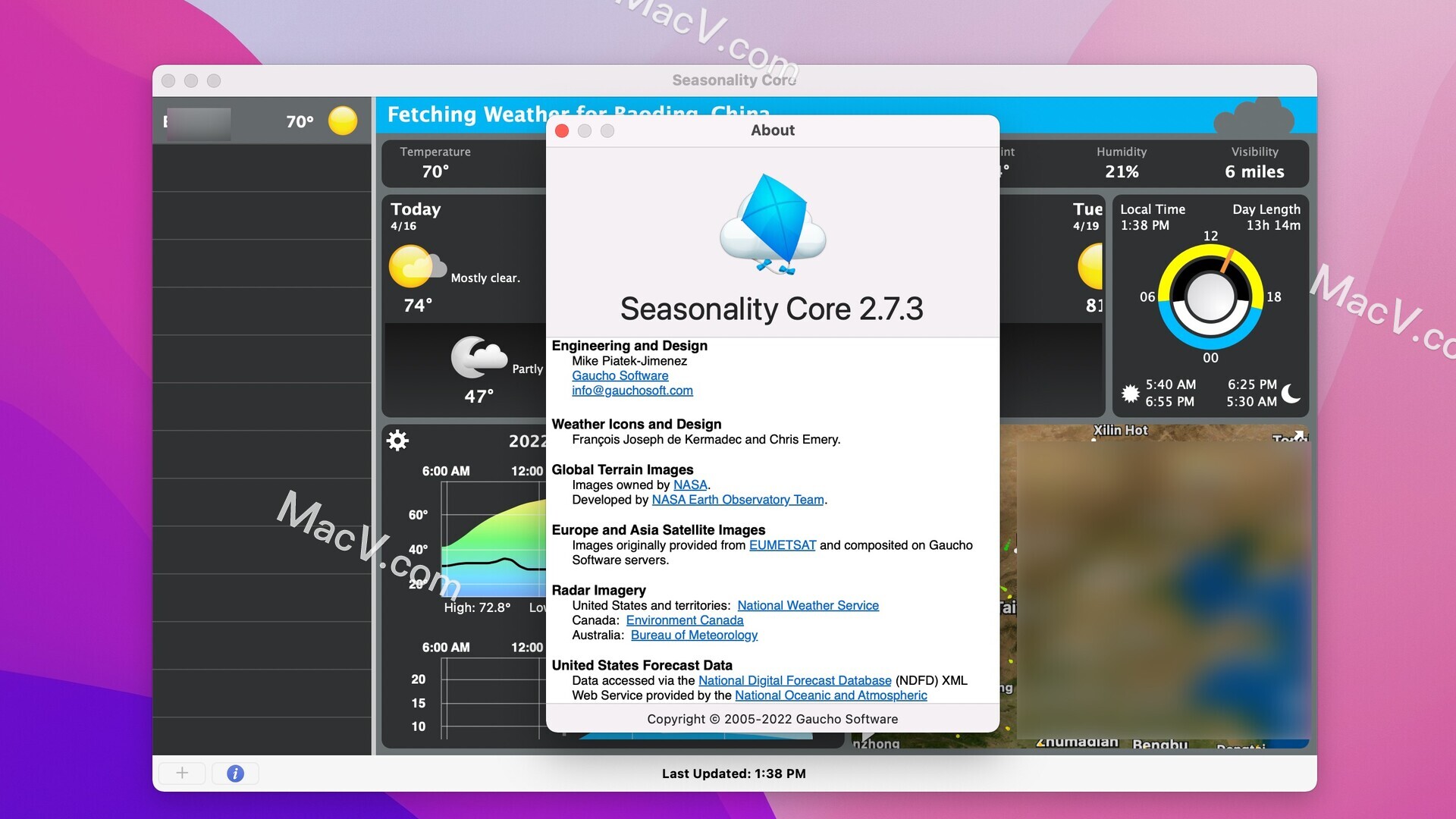Click the add location plus button bottom left
1456x819 pixels.
click(183, 773)
